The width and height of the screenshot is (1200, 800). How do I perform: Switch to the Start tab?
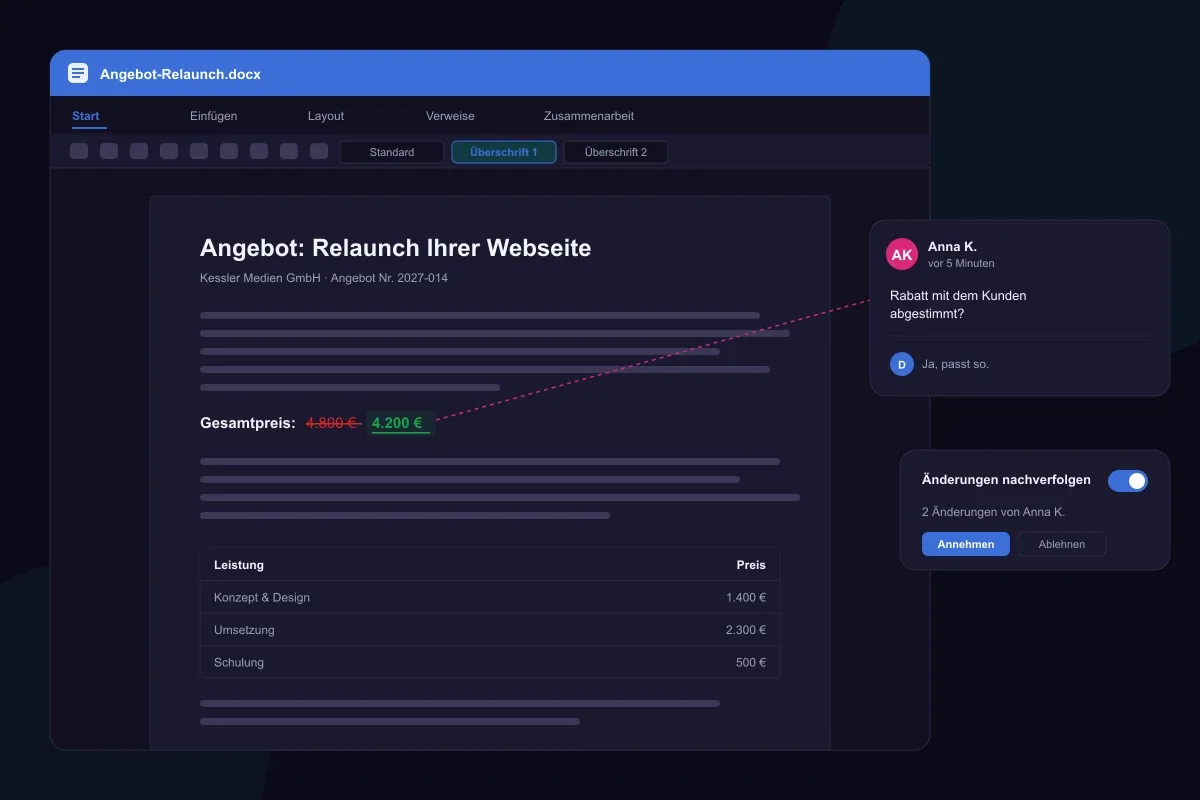86,116
